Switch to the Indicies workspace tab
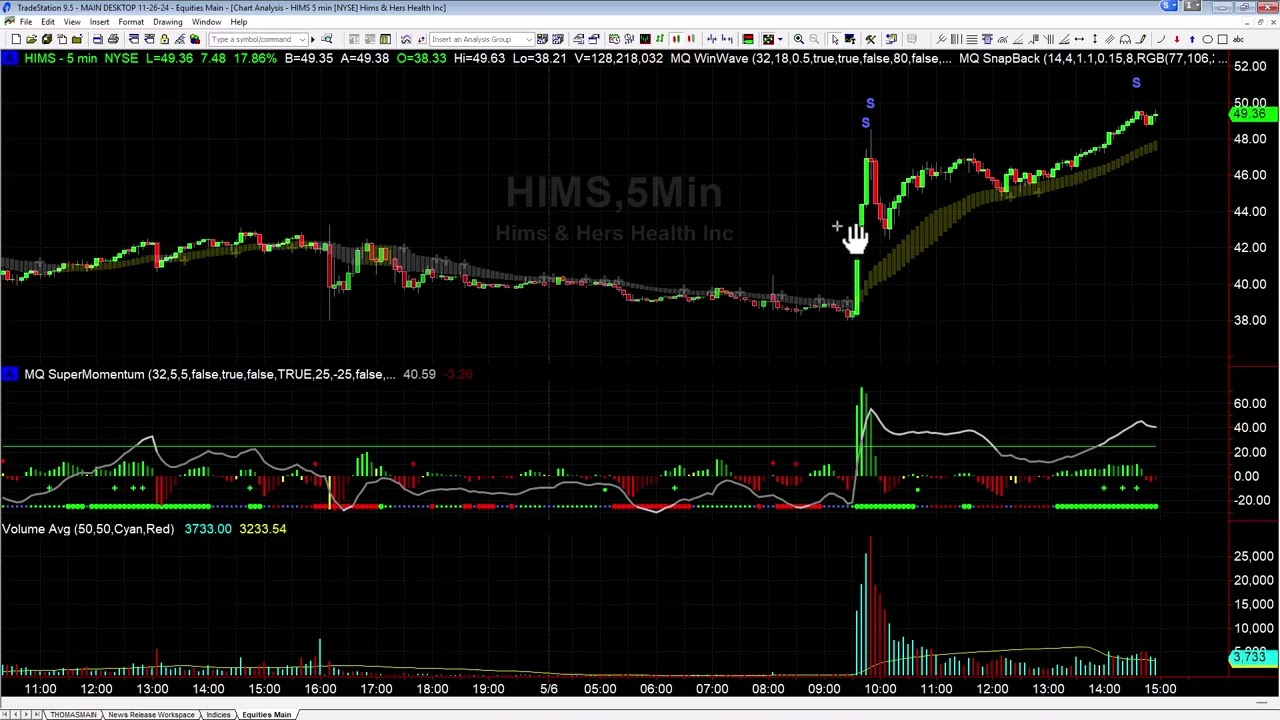 218,714
